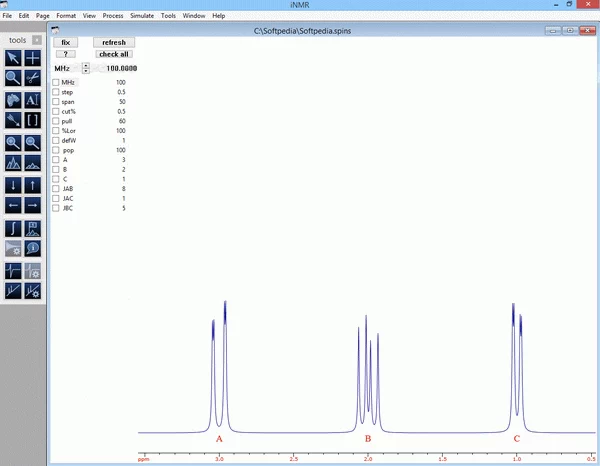Select the magnifying glass zoom tool
600x466 pixels.
13,78
